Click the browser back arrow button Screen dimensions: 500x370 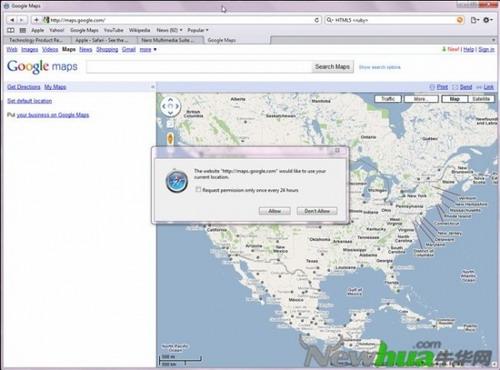click(12, 20)
